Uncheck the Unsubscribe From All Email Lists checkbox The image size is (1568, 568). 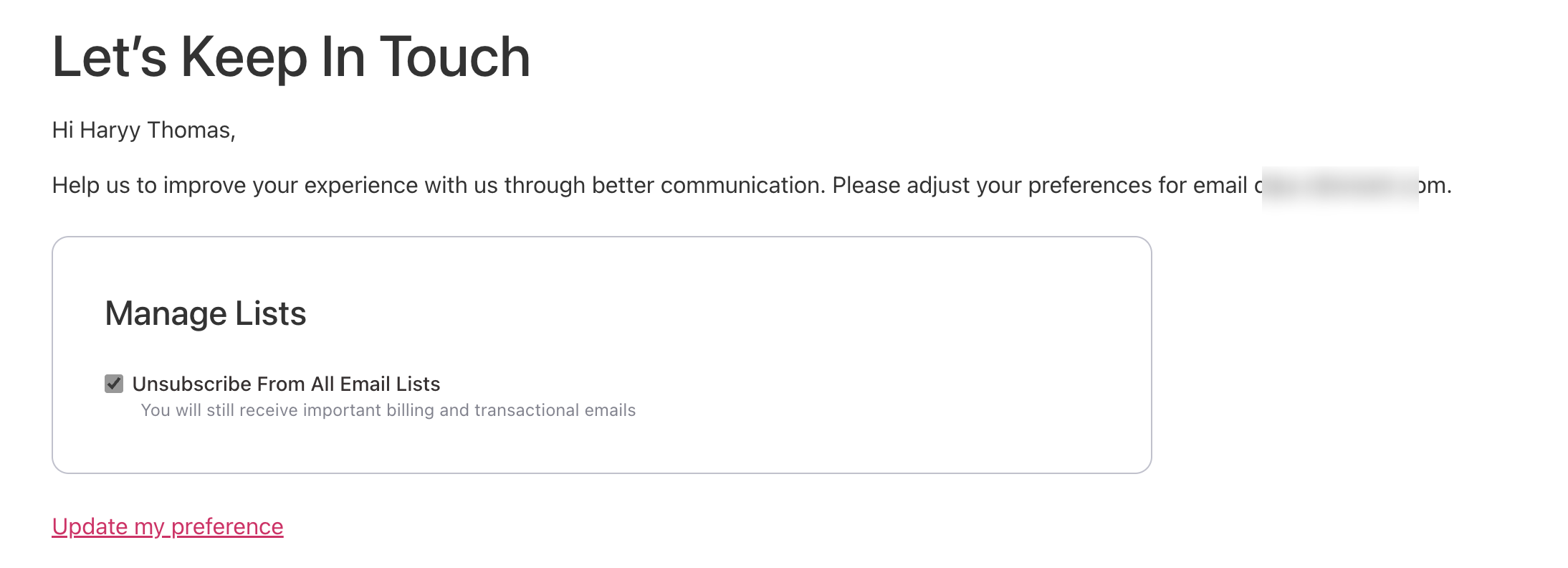pyautogui.click(x=115, y=384)
